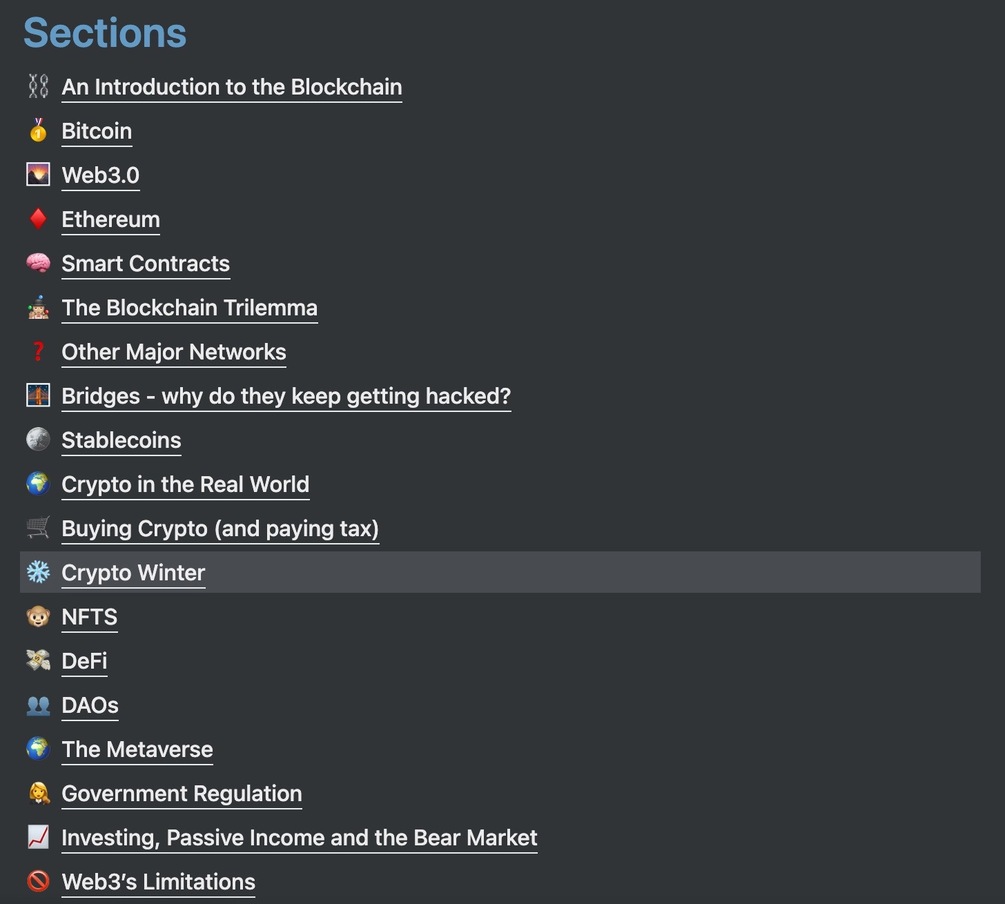
Task: Select the DAOs page link
Action: pos(90,705)
